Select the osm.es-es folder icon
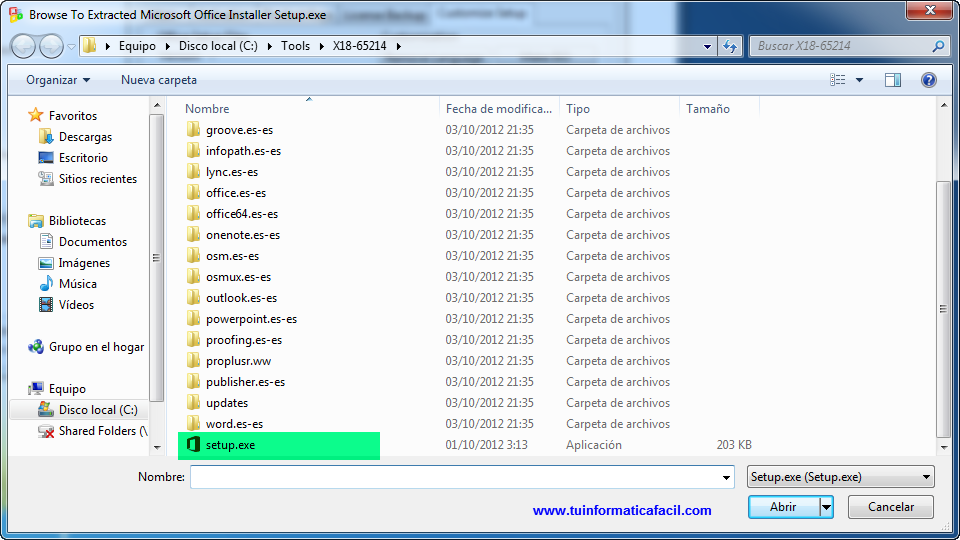Image resolution: width=960 pixels, height=540 pixels. click(193, 255)
